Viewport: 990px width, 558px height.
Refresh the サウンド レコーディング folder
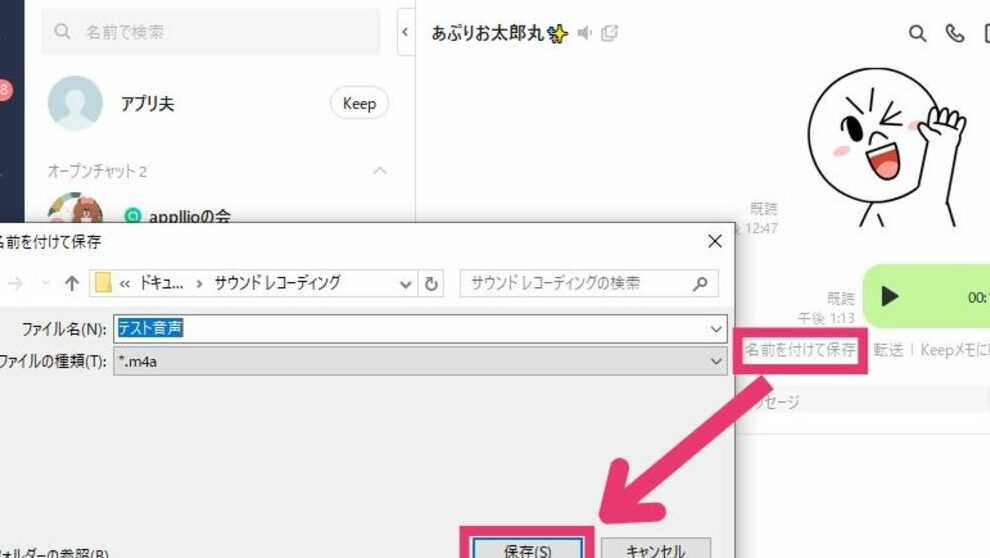[431, 283]
